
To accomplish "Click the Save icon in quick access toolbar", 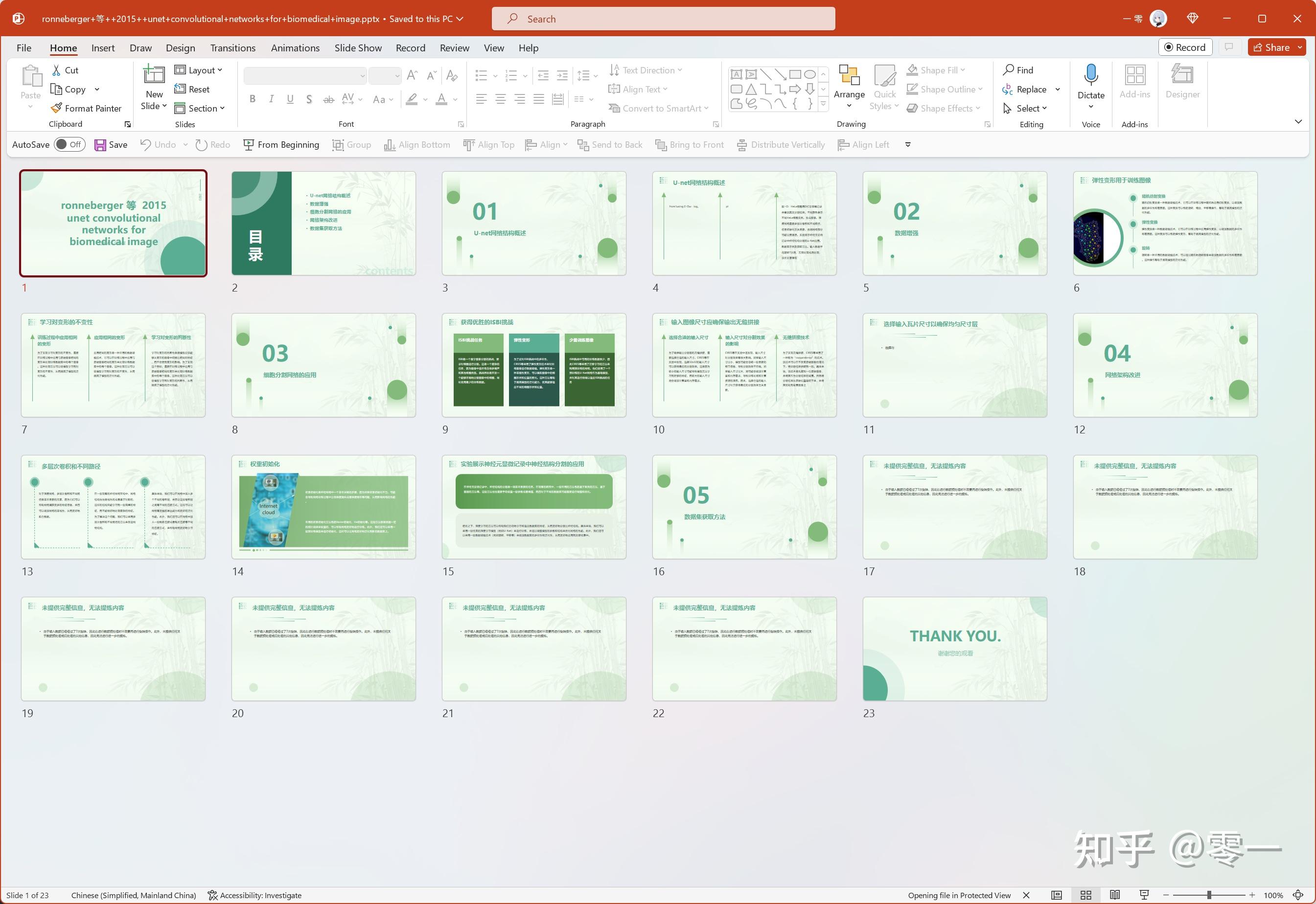I will (x=100, y=145).
